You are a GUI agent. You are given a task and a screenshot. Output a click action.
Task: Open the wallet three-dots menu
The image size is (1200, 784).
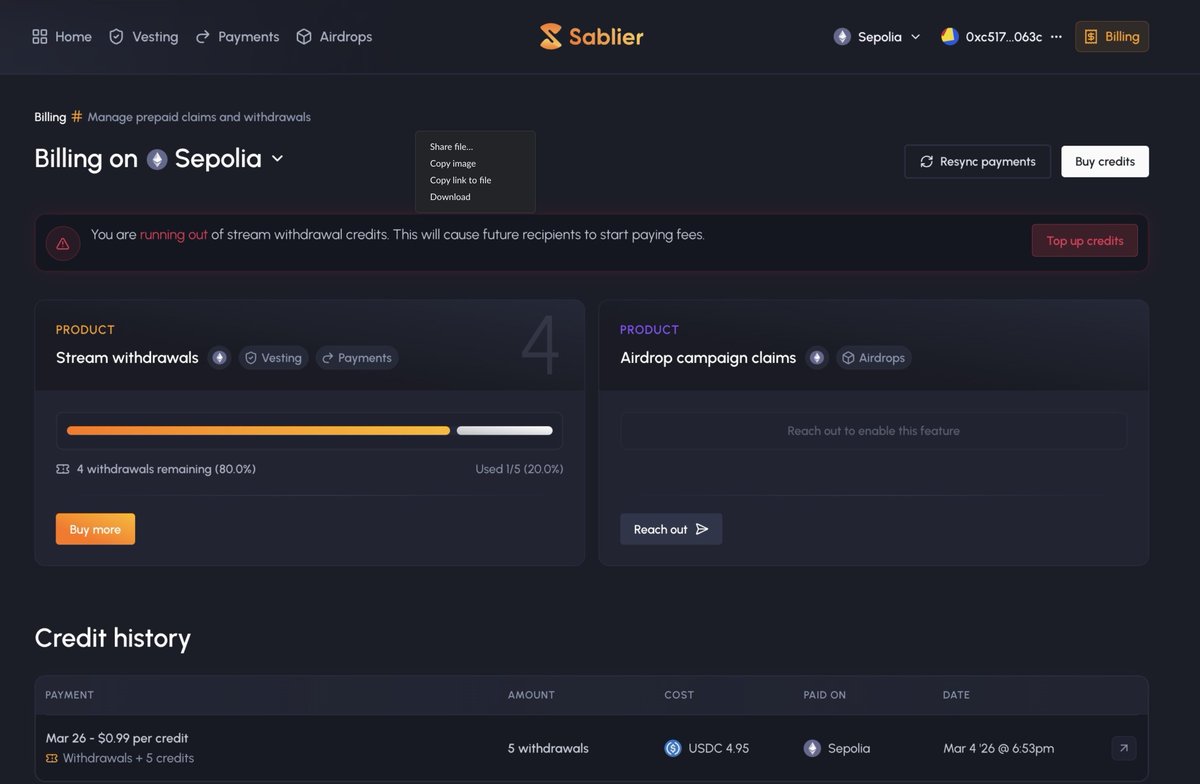click(1056, 37)
